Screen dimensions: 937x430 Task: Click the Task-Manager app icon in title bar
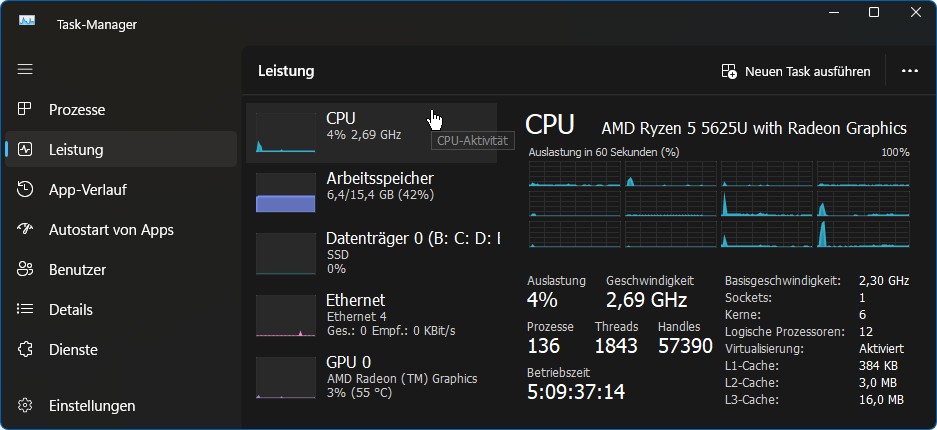[27, 22]
